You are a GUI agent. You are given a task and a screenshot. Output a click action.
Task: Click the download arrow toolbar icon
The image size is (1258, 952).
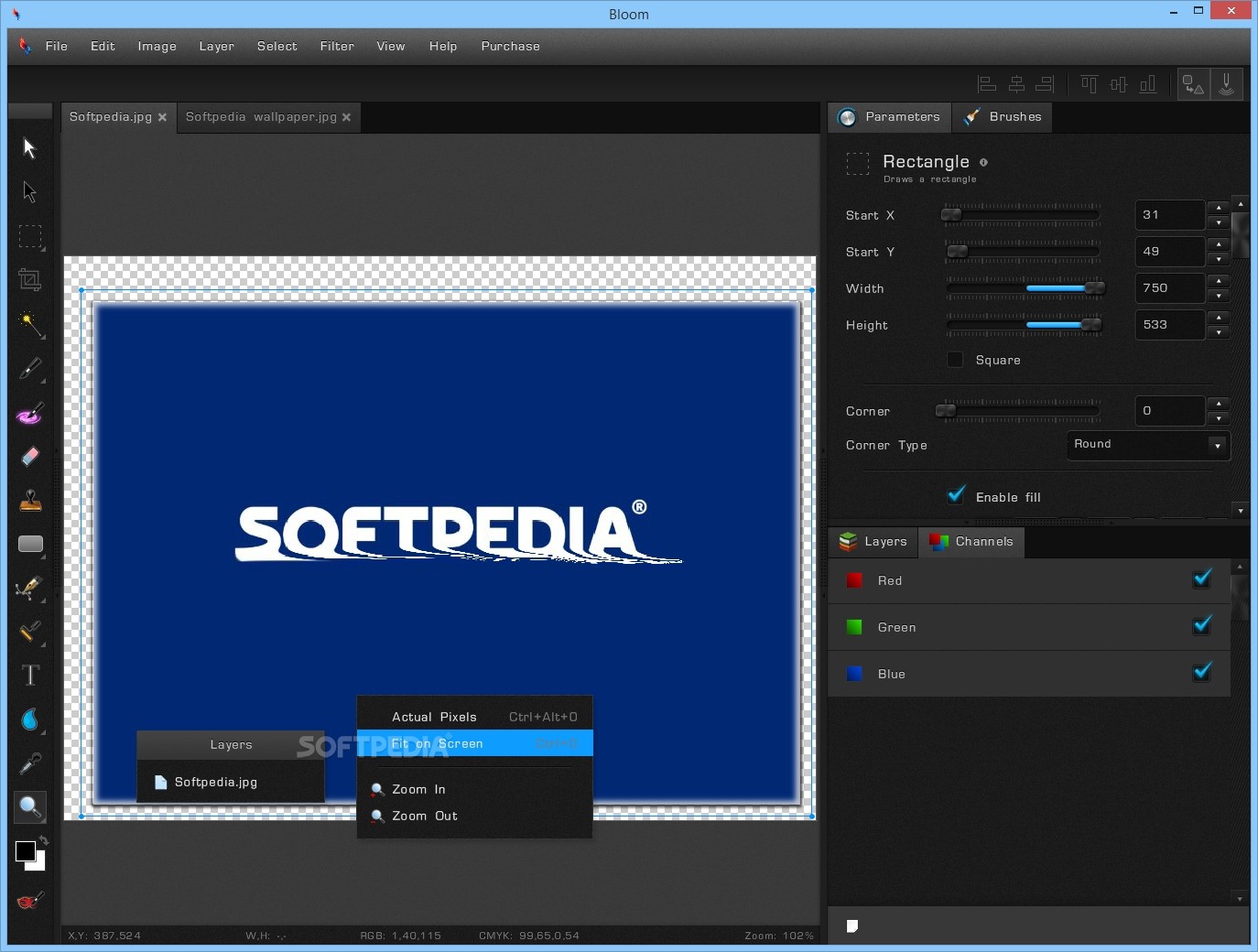[x=1226, y=84]
